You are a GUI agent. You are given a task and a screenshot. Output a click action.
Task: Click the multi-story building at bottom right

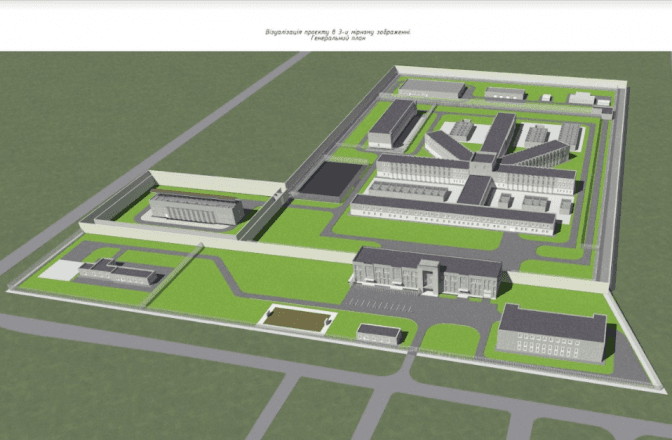coord(551,335)
